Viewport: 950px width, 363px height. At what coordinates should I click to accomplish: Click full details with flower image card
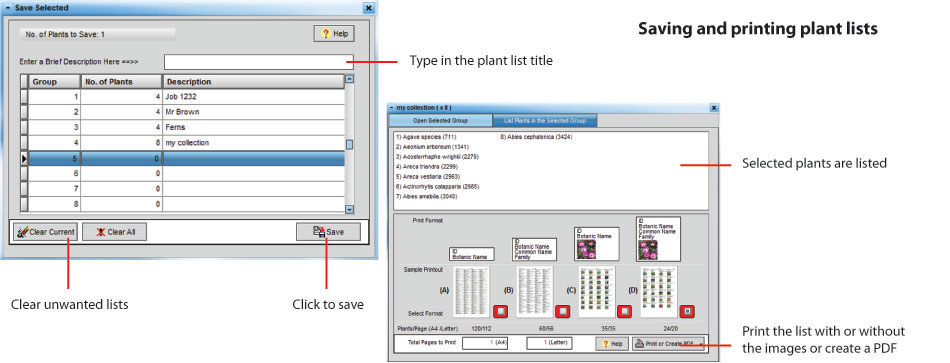click(x=659, y=239)
